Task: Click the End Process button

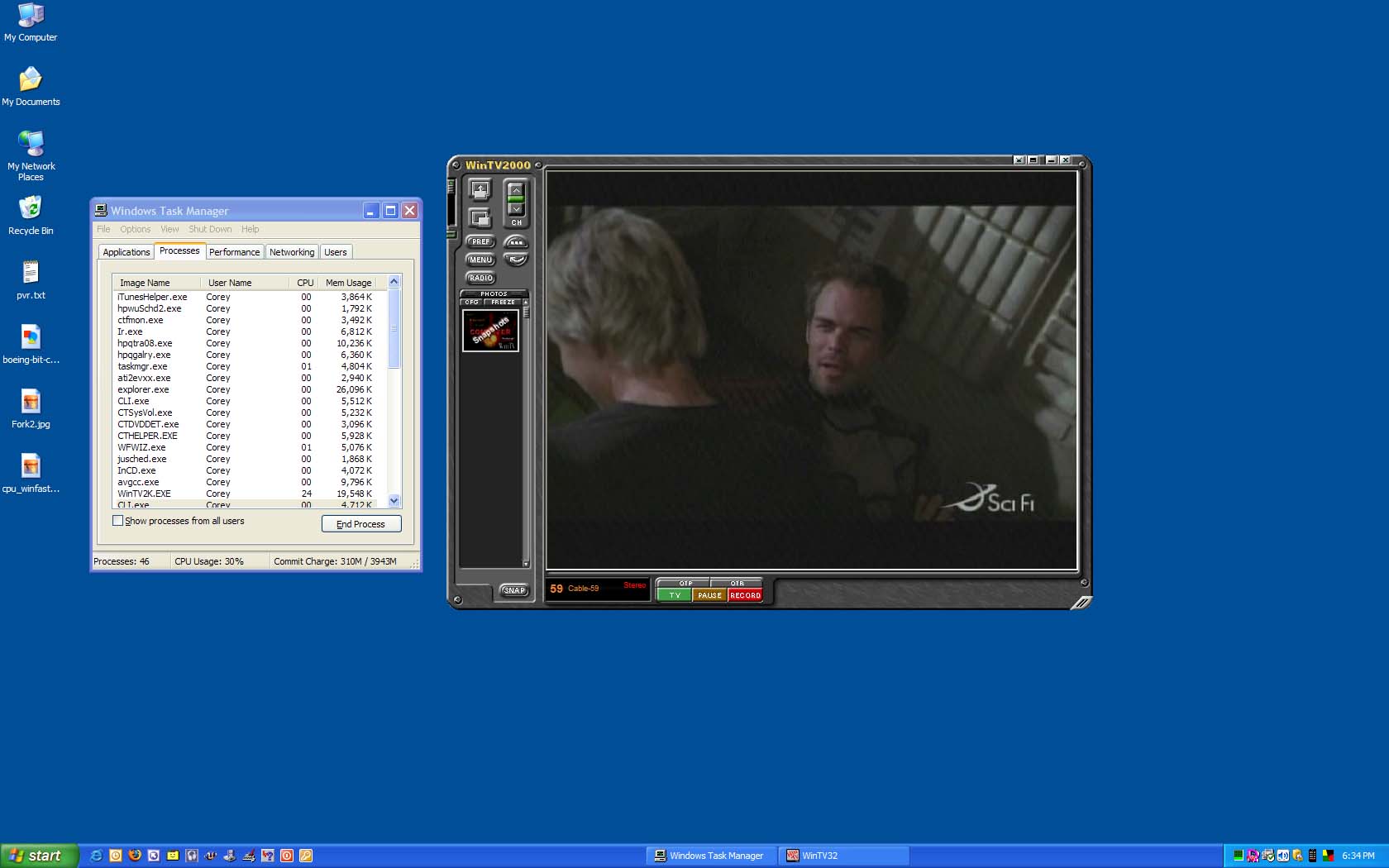Action: pos(361,524)
